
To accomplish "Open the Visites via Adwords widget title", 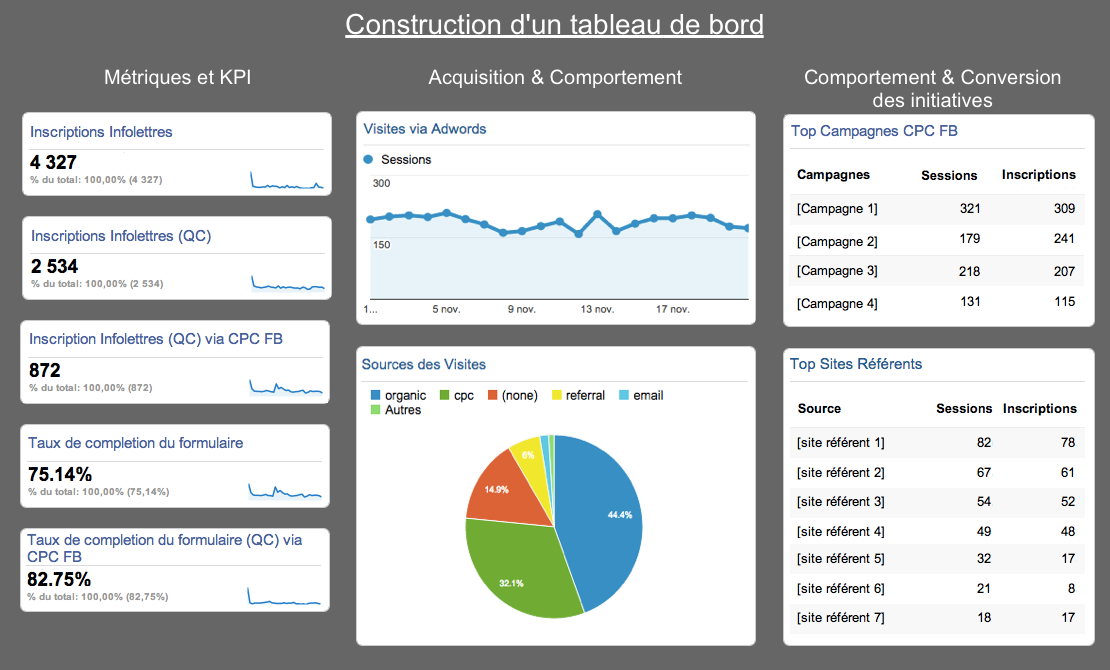I will click(425, 129).
